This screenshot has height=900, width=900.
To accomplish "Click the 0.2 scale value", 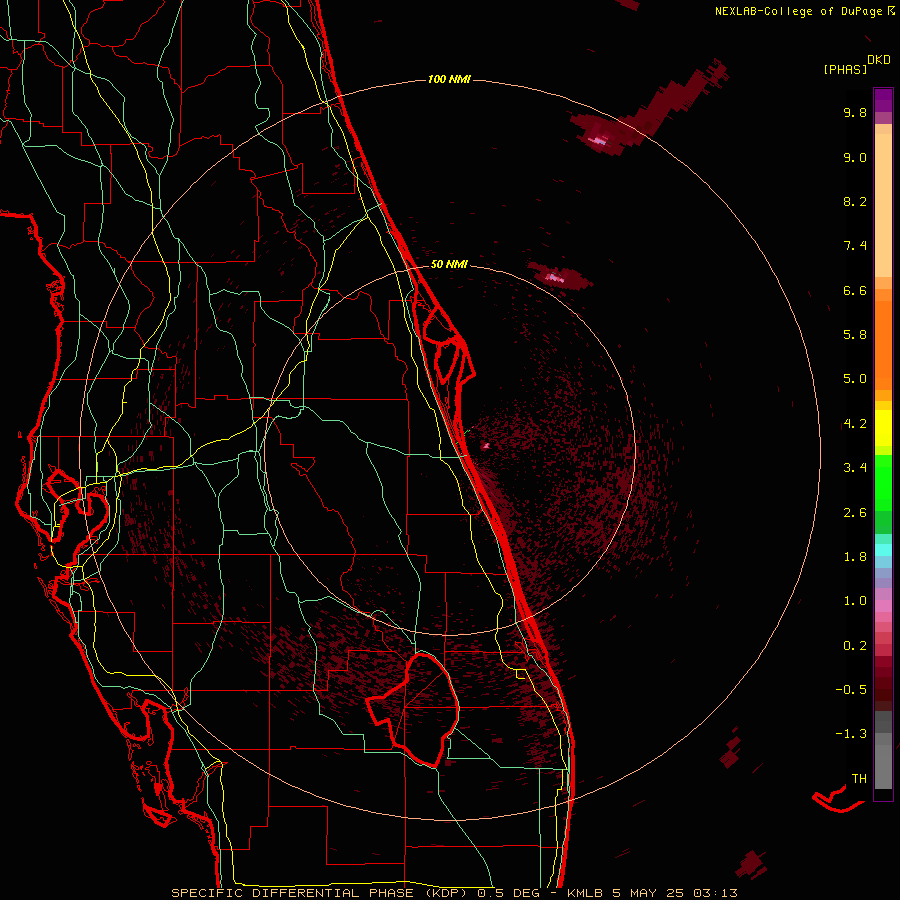I will pos(855,646).
